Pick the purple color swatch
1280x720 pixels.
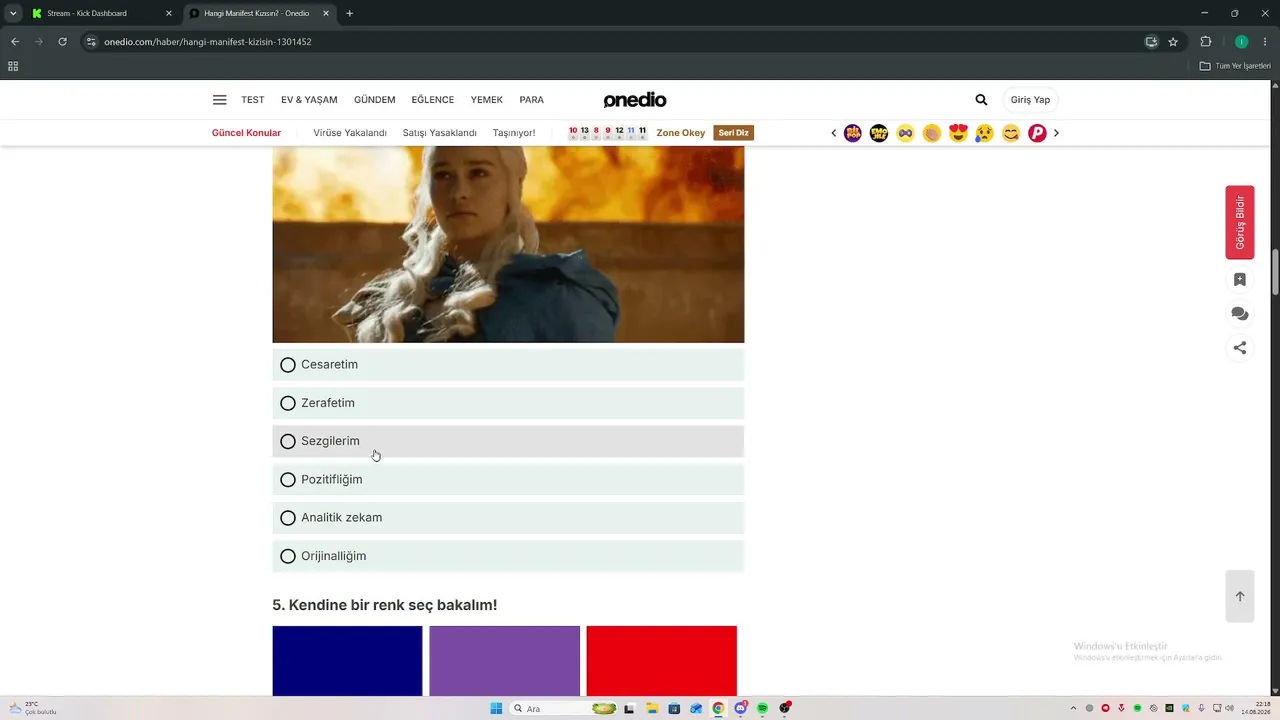(x=504, y=661)
